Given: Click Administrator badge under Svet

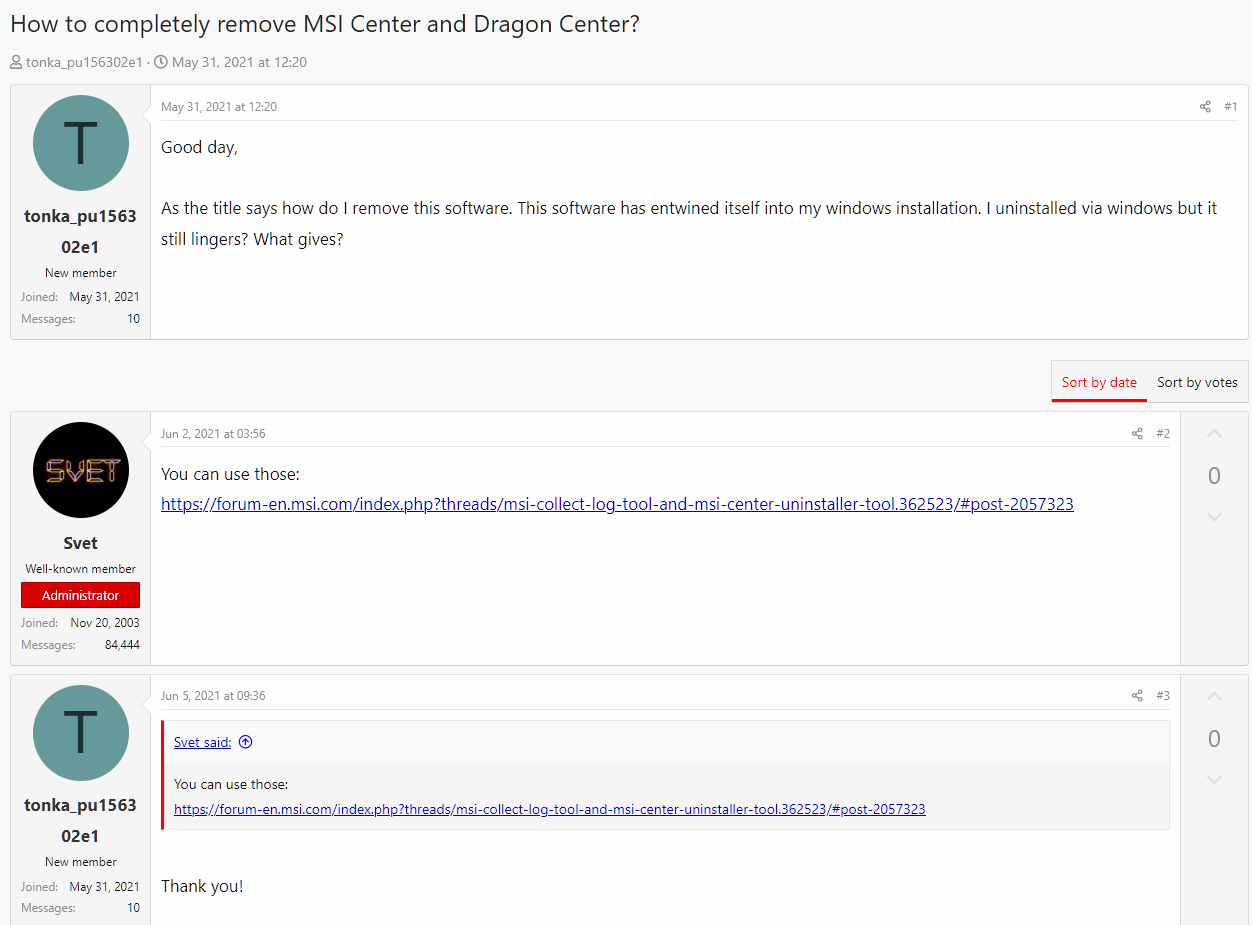Looking at the screenshot, I should pyautogui.click(x=81, y=595).
